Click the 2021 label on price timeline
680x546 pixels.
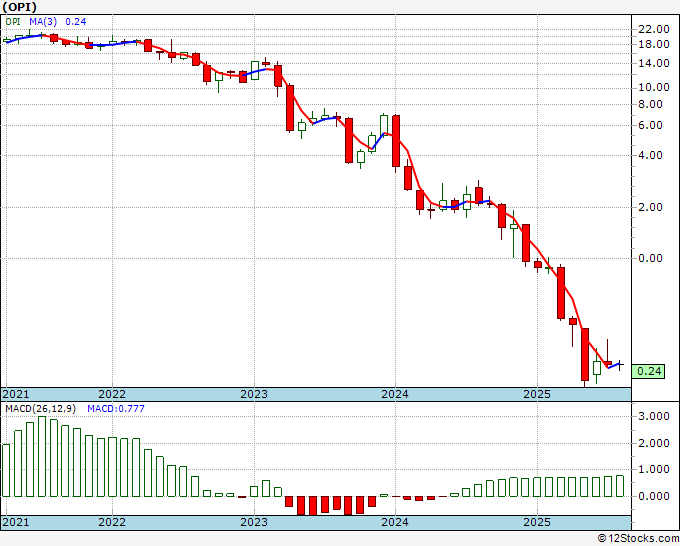point(16,394)
